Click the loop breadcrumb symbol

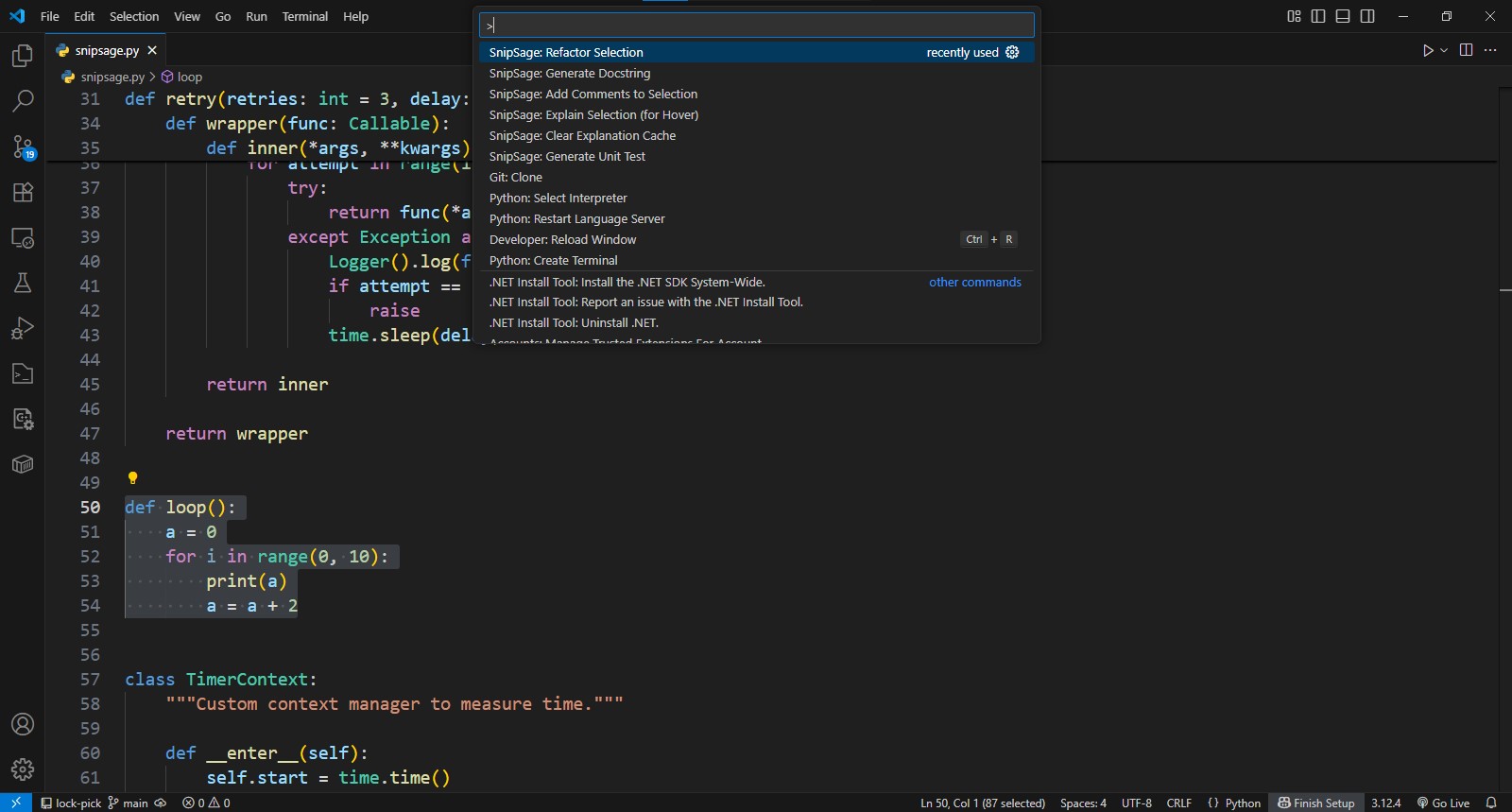pyautogui.click(x=181, y=77)
